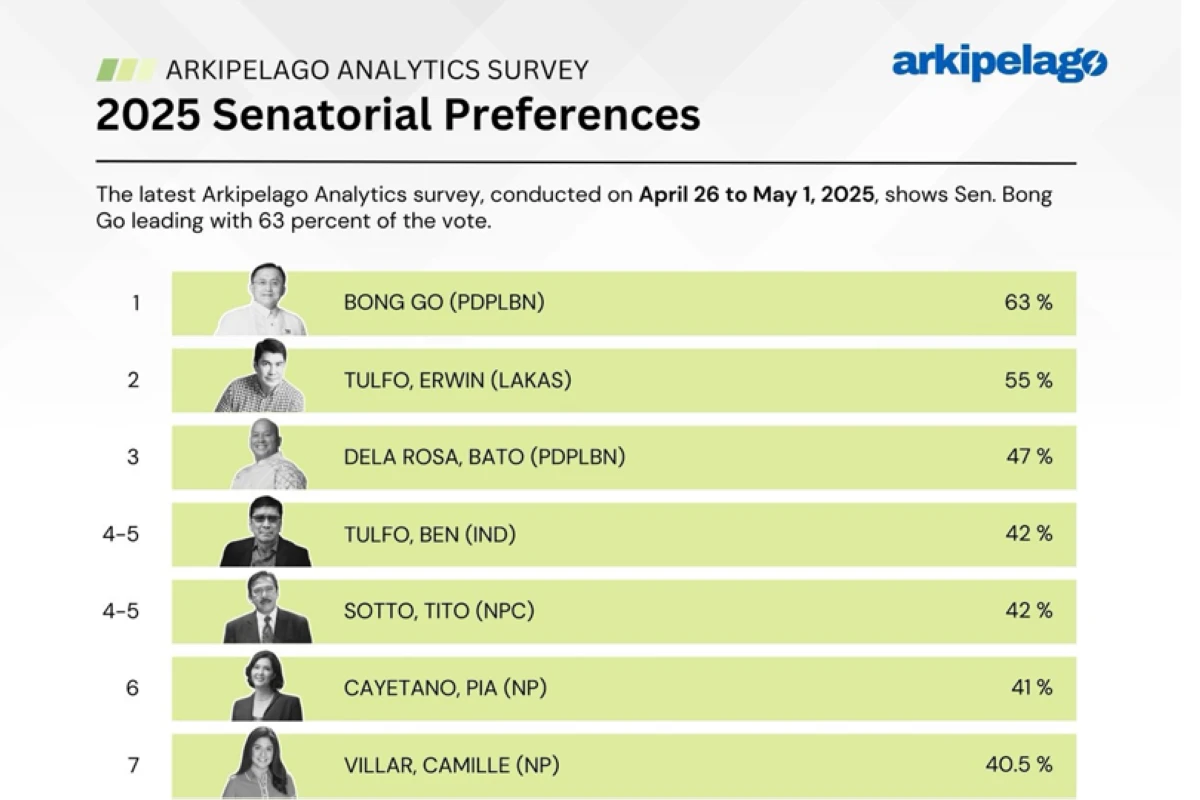Click the "DELA ROSA, BATO (PDPLBN)" text

(x=484, y=457)
